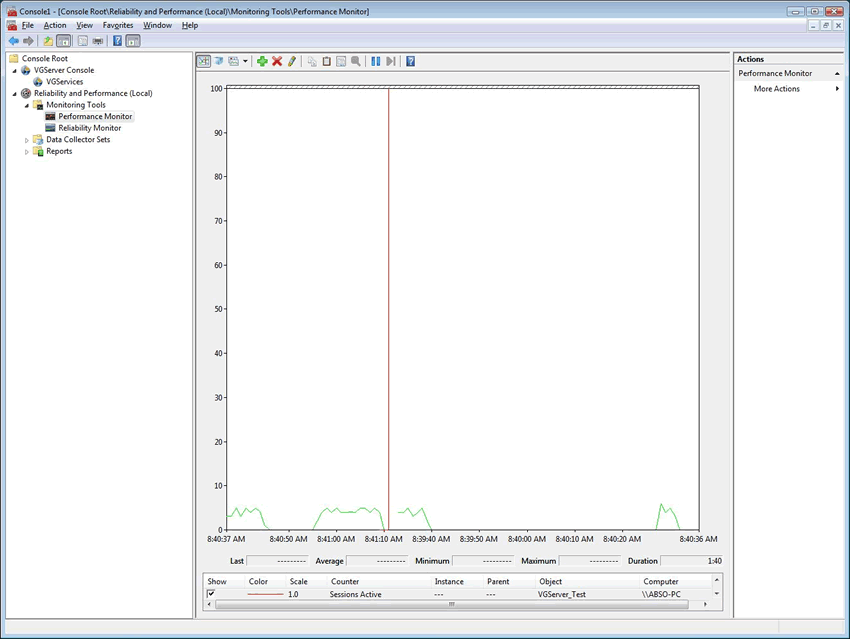Collapse the Monitoring Tools tree node
The height and width of the screenshot is (639, 850).
click(x=27, y=105)
